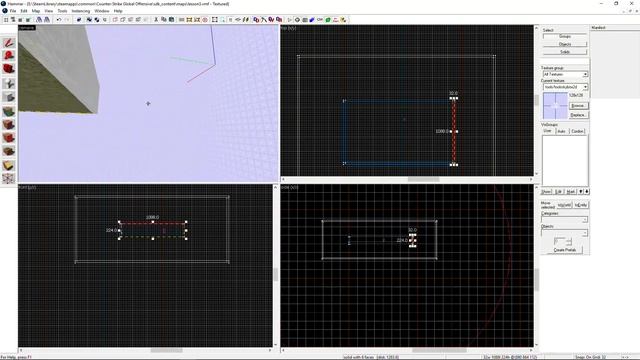This screenshot has width=640, height=360.
Task: Open the Edit menu
Action: [x=24, y=11]
